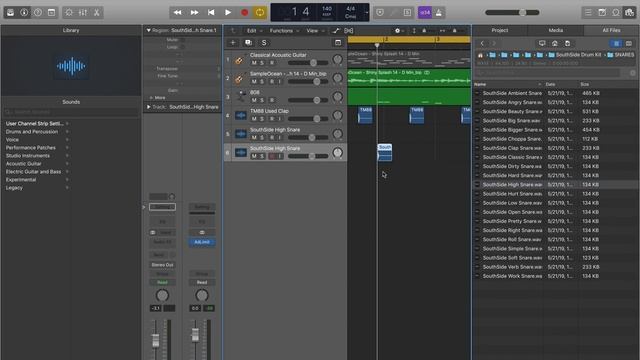Click the 808 drum track icon
640x360 pixels.
pos(241,96)
